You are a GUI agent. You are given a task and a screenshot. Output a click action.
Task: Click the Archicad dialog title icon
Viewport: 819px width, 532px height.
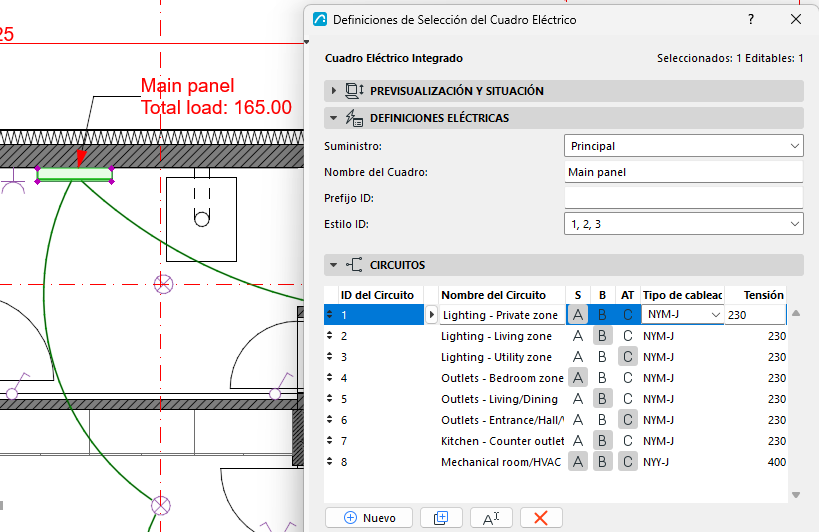pos(320,19)
